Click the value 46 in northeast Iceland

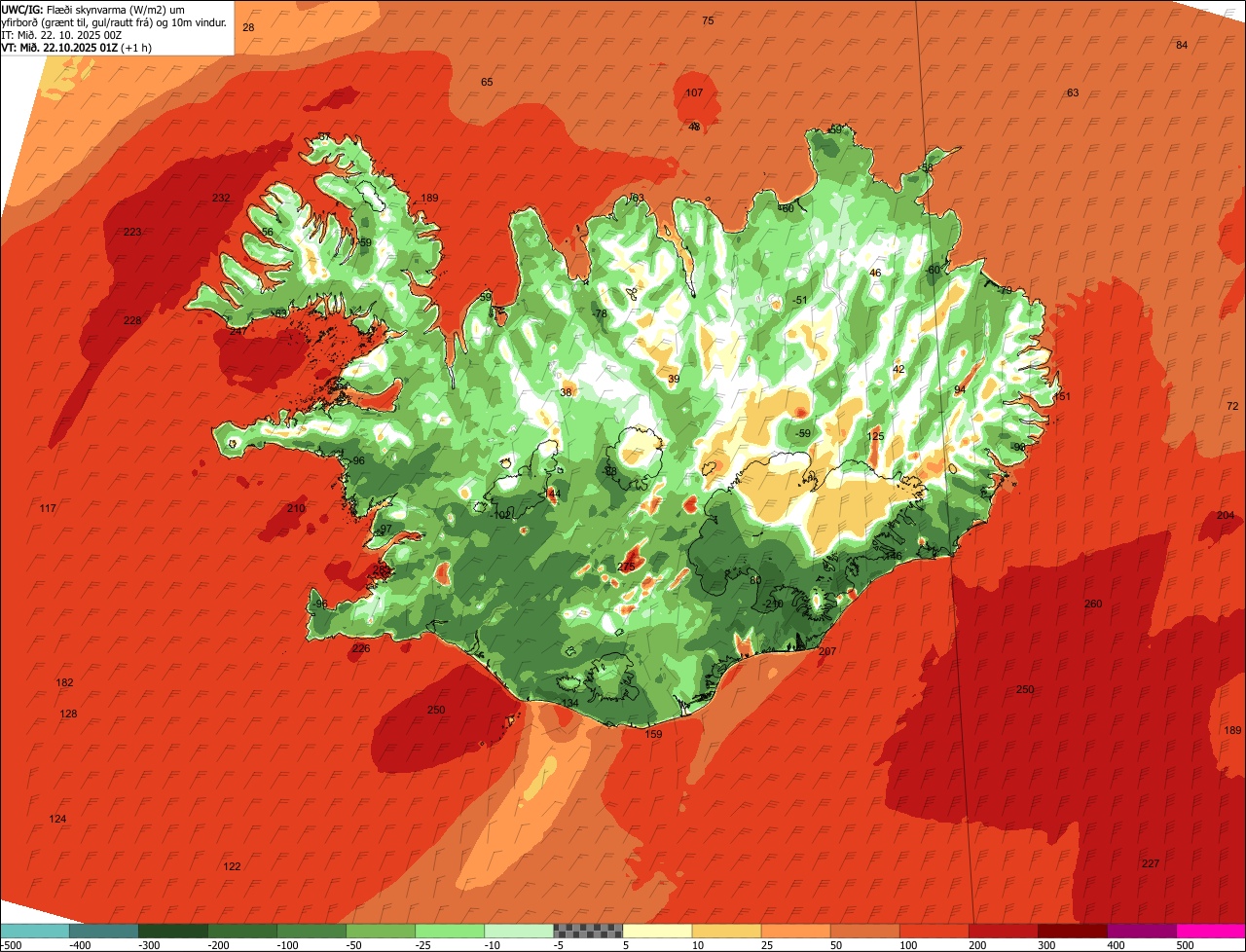(875, 273)
